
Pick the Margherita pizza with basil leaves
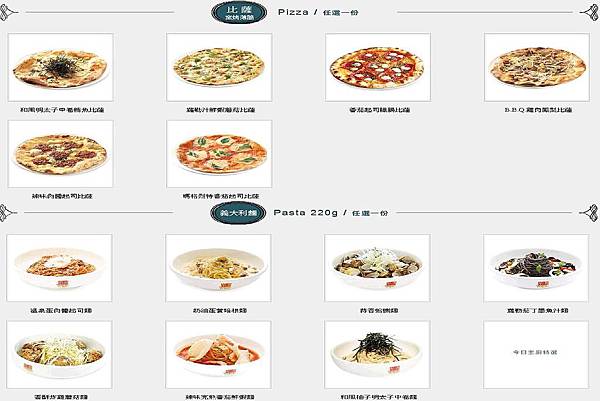tap(219, 154)
